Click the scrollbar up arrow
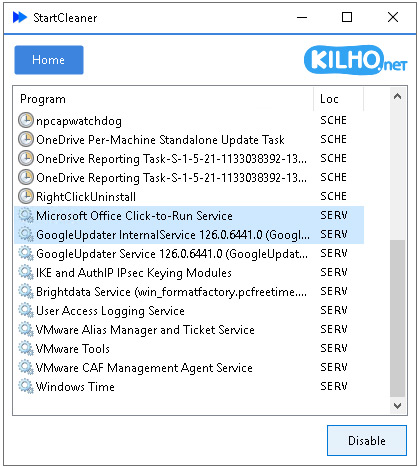This screenshot has width=419, height=467. [x=397, y=97]
